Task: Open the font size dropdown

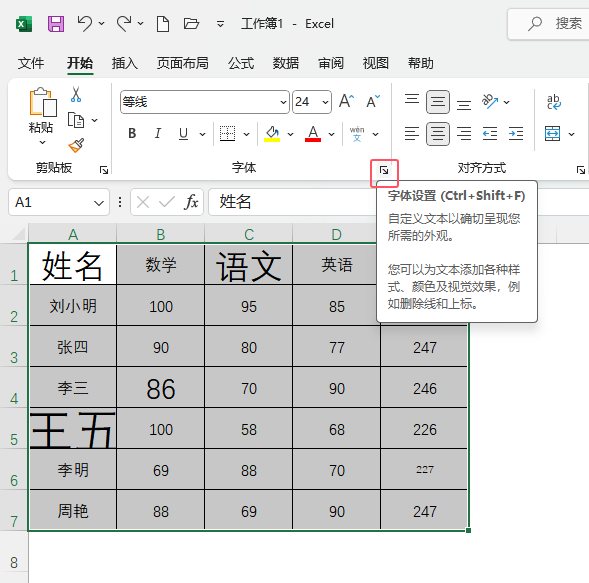Action: pos(325,102)
